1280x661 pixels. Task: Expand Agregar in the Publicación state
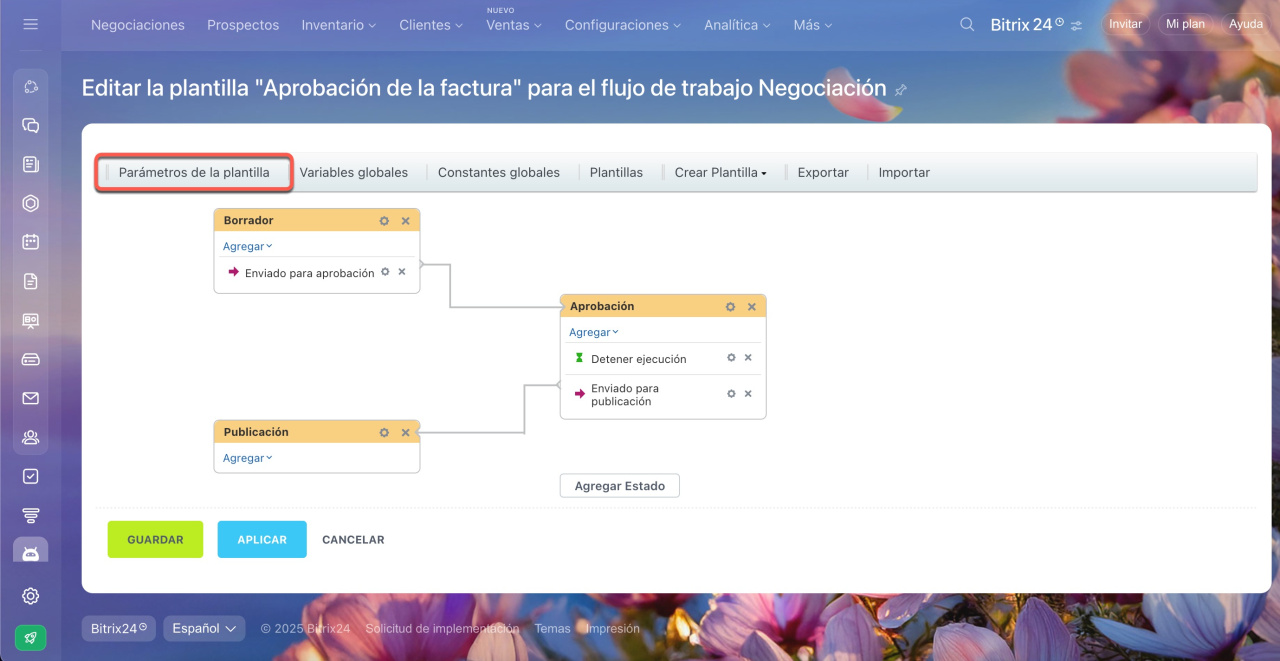point(247,458)
